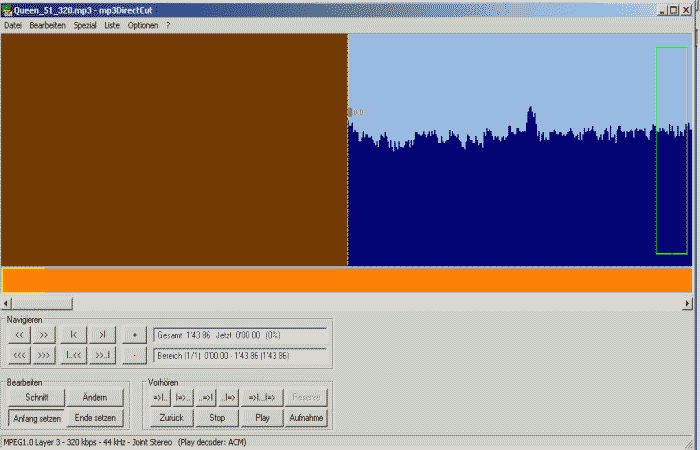The image size is (700, 450).
Task: Open the Datei menu
Action: click(x=13, y=25)
